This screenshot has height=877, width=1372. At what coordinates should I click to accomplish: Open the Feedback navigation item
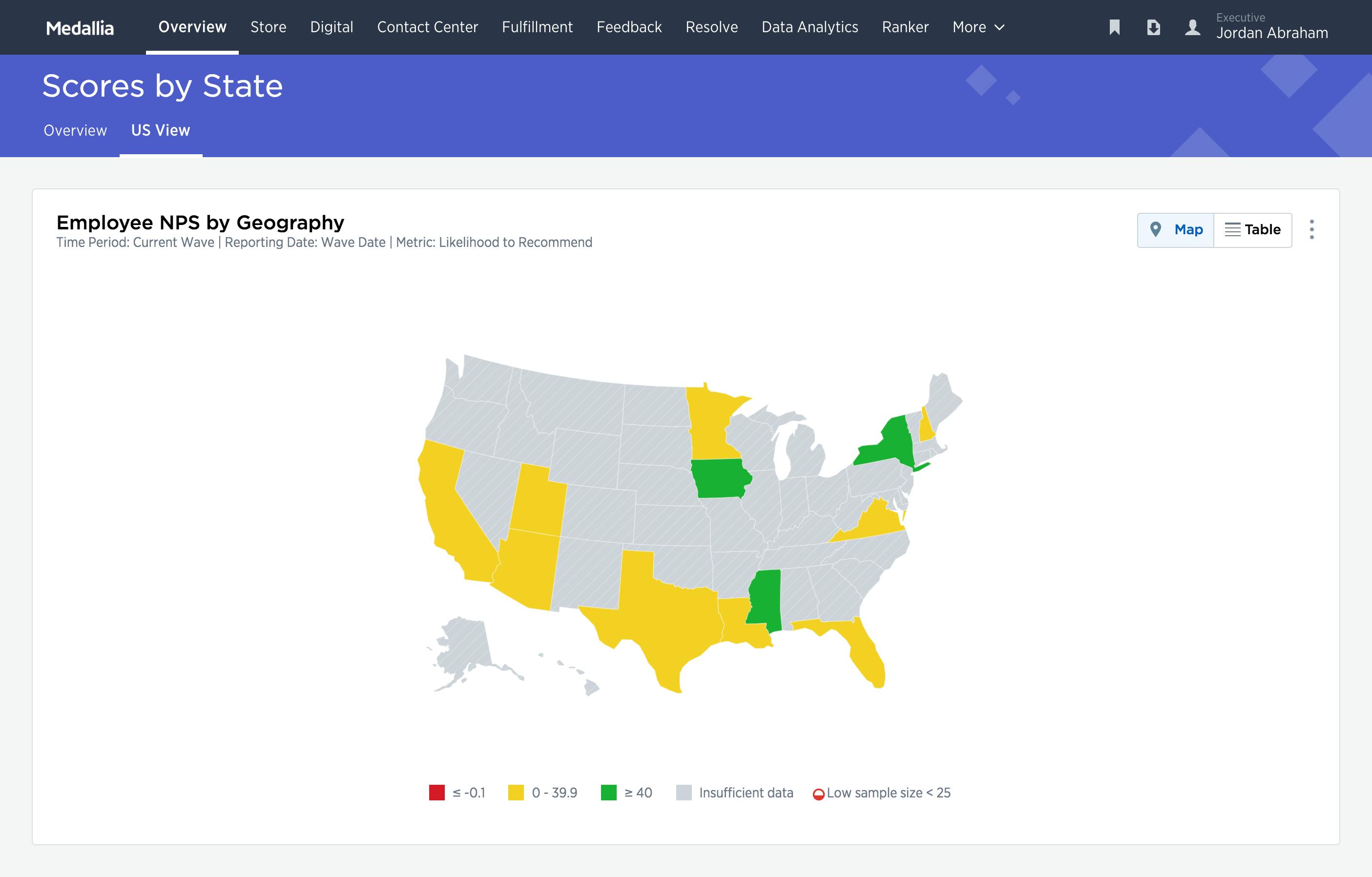629,27
